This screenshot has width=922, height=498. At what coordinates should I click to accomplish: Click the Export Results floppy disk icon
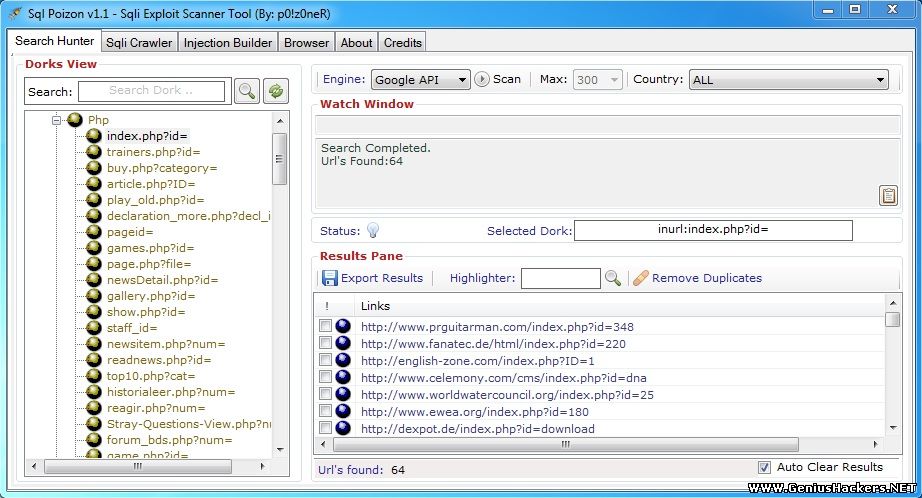329,278
